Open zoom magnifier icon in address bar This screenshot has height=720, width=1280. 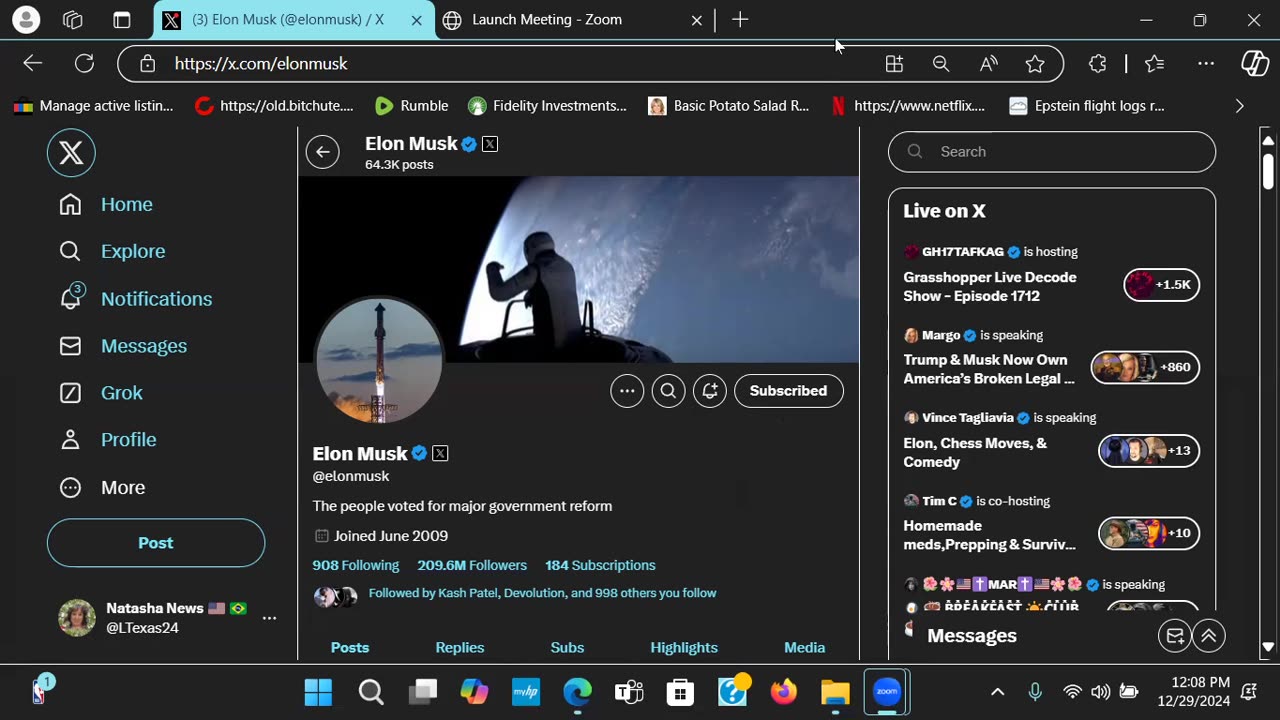coord(941,64)
